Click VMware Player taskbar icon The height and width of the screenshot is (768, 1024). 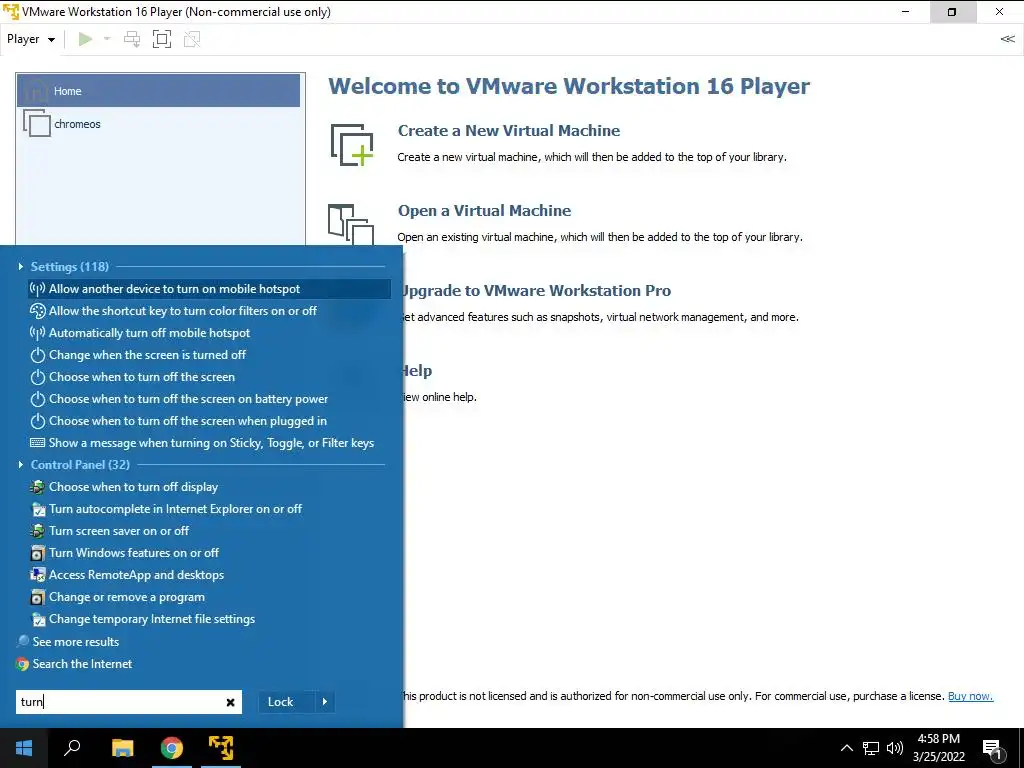[221, 748]
